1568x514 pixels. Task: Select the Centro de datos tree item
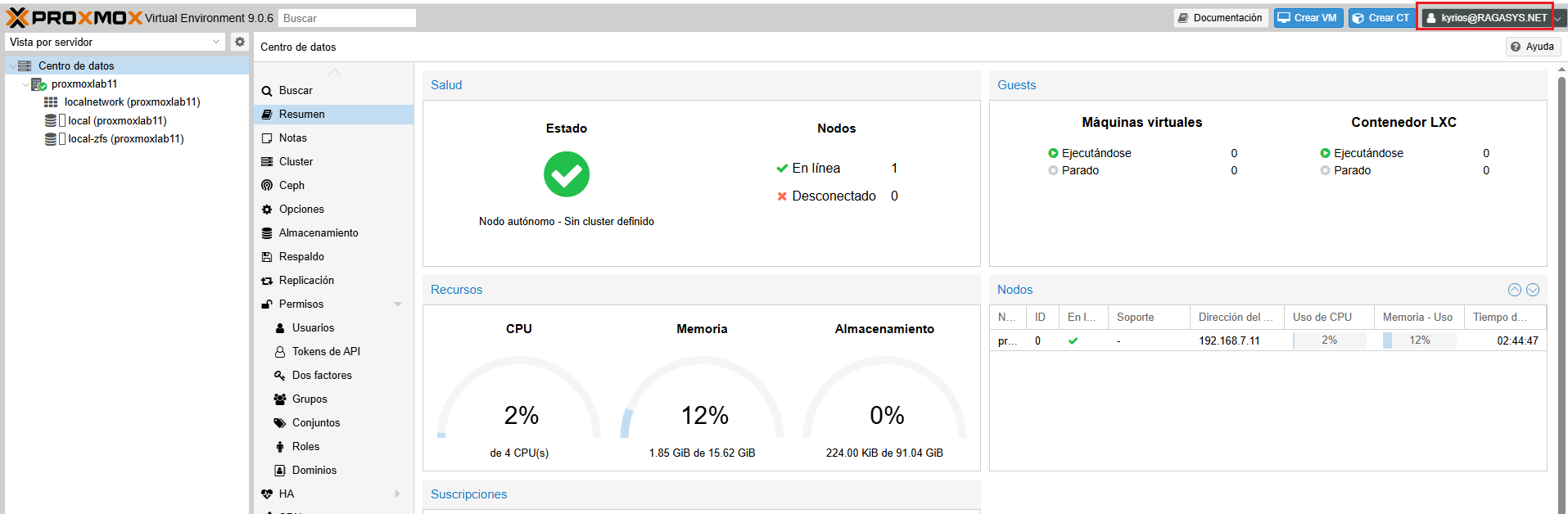[x=127, y=65]
